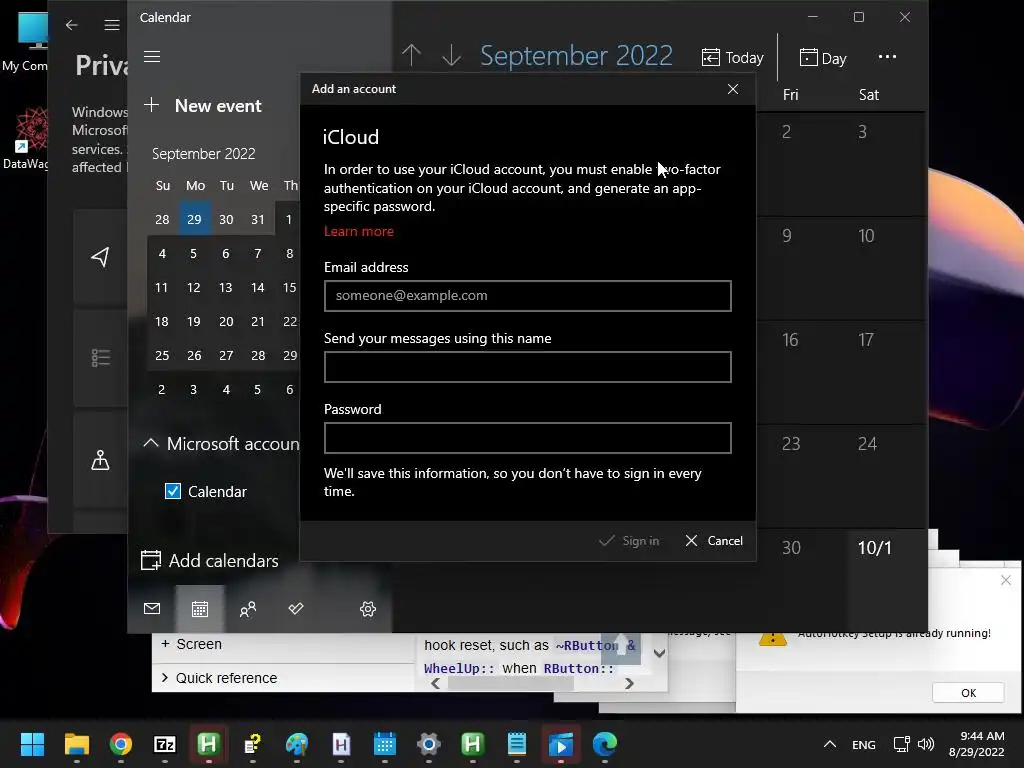Switch to Day view
Image resolution: width=1024 pixels, height=768 pixels.
[823, 58]
